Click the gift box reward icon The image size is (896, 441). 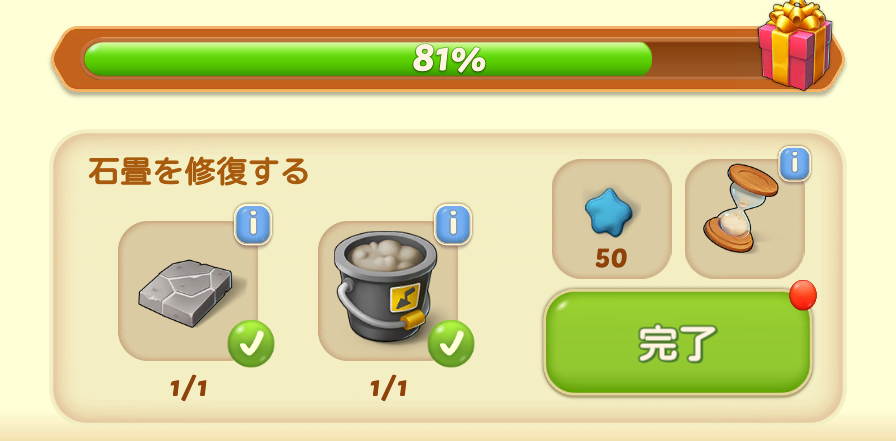pyautogui.click(x=795, y=46)
